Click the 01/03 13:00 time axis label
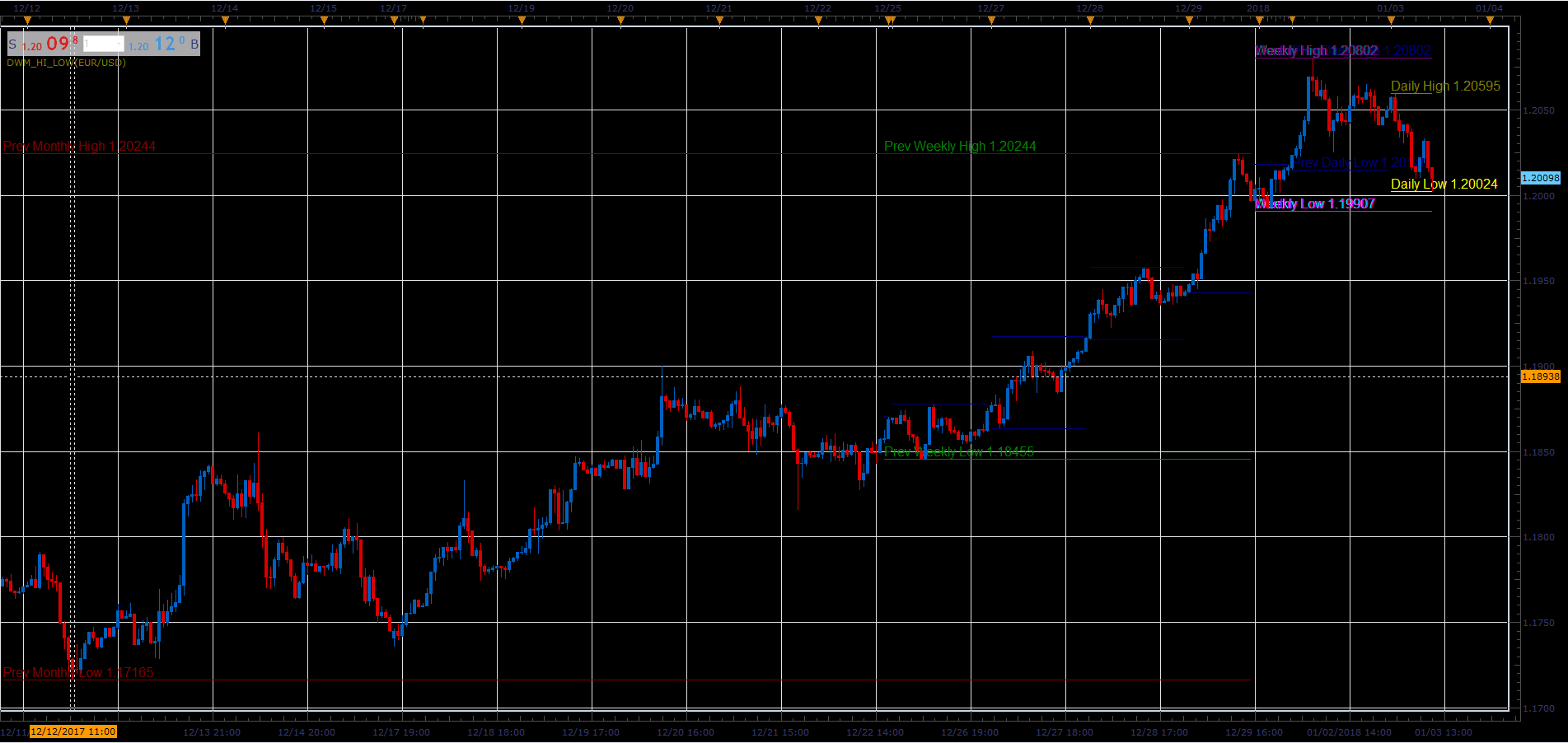The height and width of the screenshot is (743, 1568). (x=1444, y=732)
